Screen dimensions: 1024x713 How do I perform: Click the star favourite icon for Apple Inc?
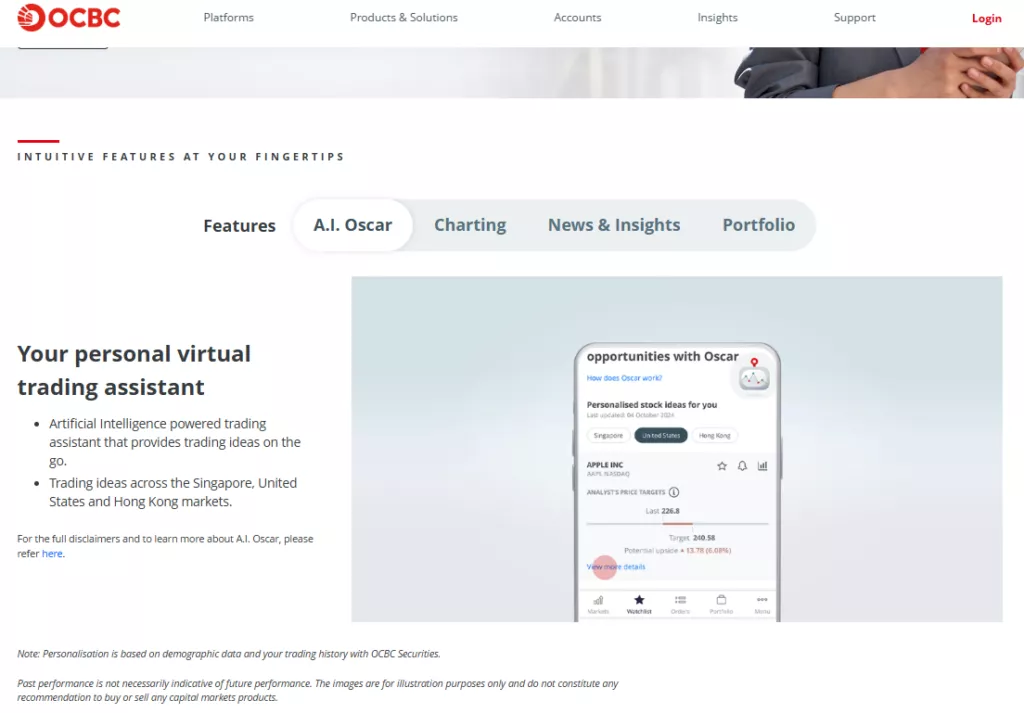click(x=722, y=466)
